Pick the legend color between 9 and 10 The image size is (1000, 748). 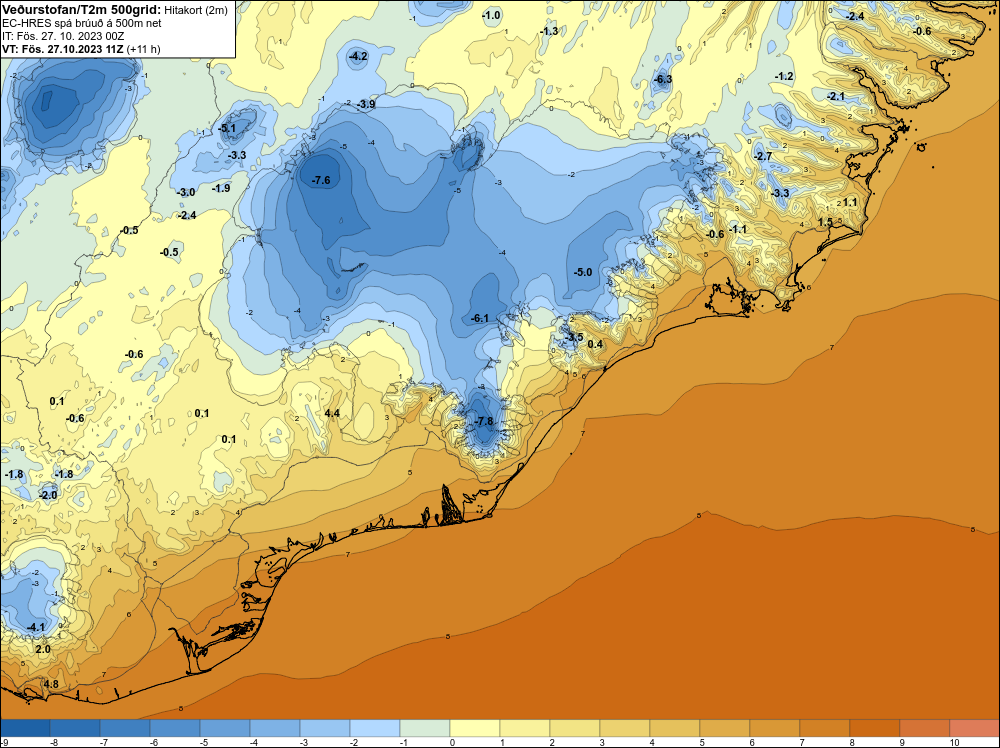point(925,728)
